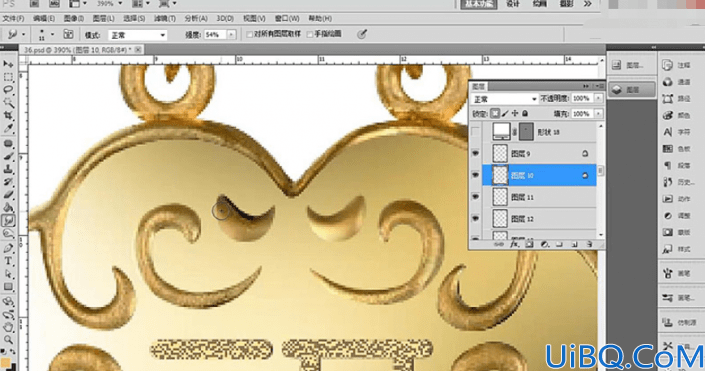Viewport: 705px width, 371px height.
Task: Select the Smudge tool in toolbox
Action: tap(8, 220)
